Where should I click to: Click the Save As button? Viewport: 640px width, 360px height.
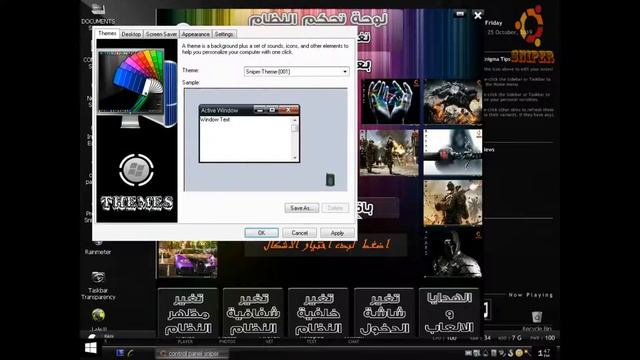(x=302, y=208)
